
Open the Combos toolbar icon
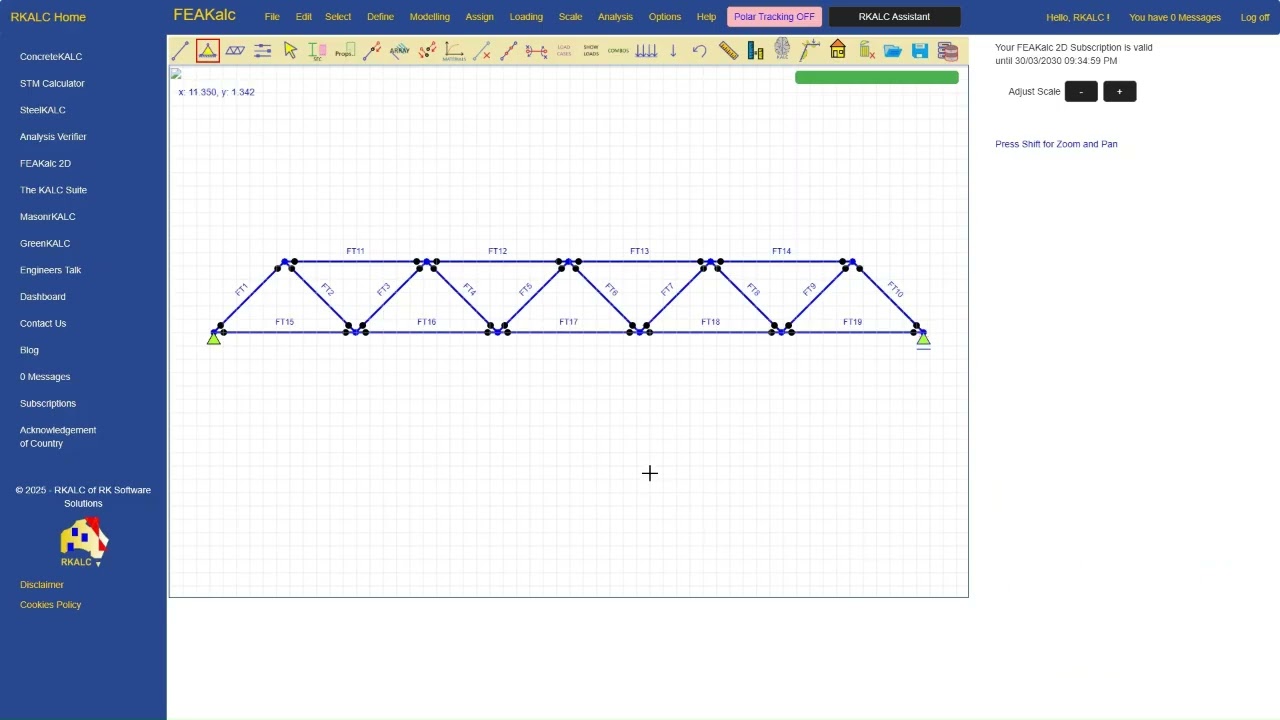click(x=618, y=50)
